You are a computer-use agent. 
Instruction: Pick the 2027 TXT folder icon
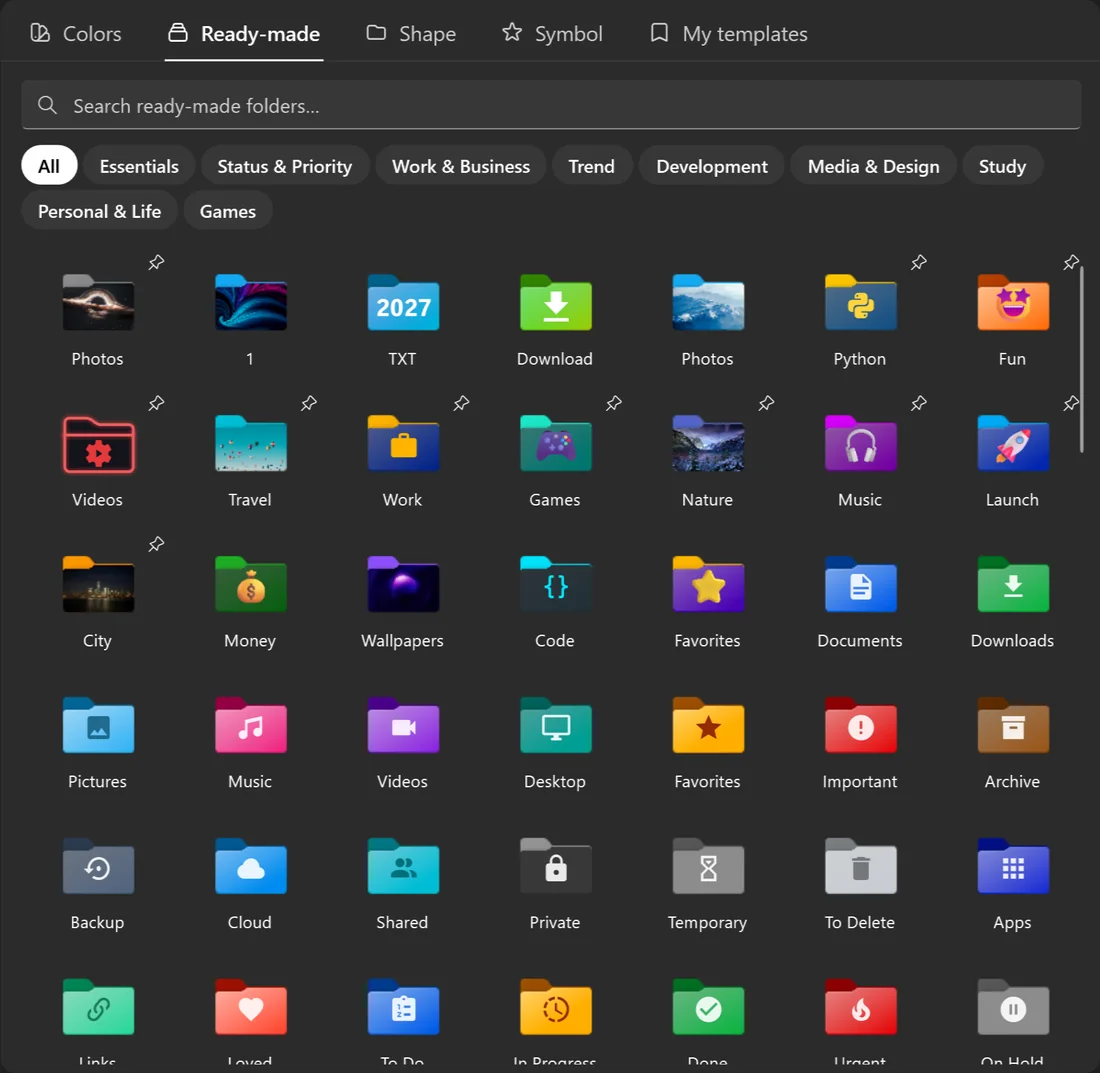pyautogui.click(x=403, y=303)
